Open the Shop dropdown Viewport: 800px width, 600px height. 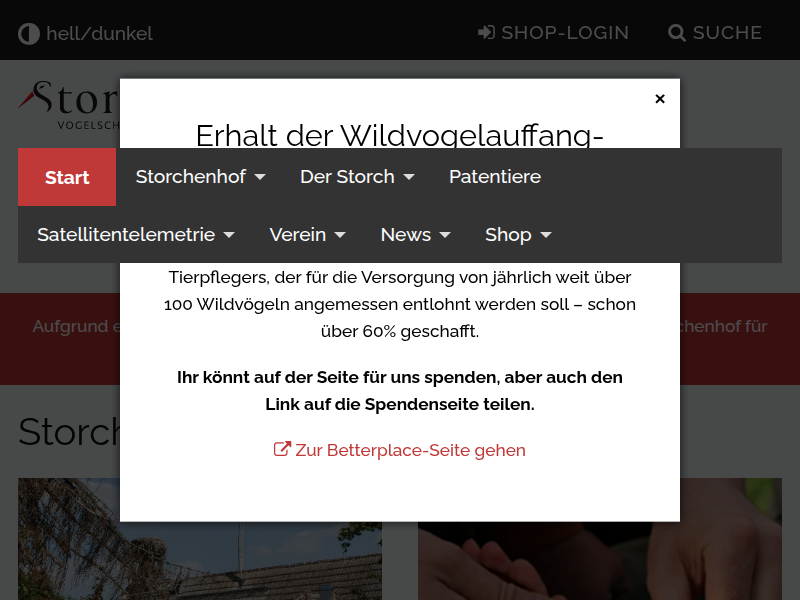pos(518,234)
